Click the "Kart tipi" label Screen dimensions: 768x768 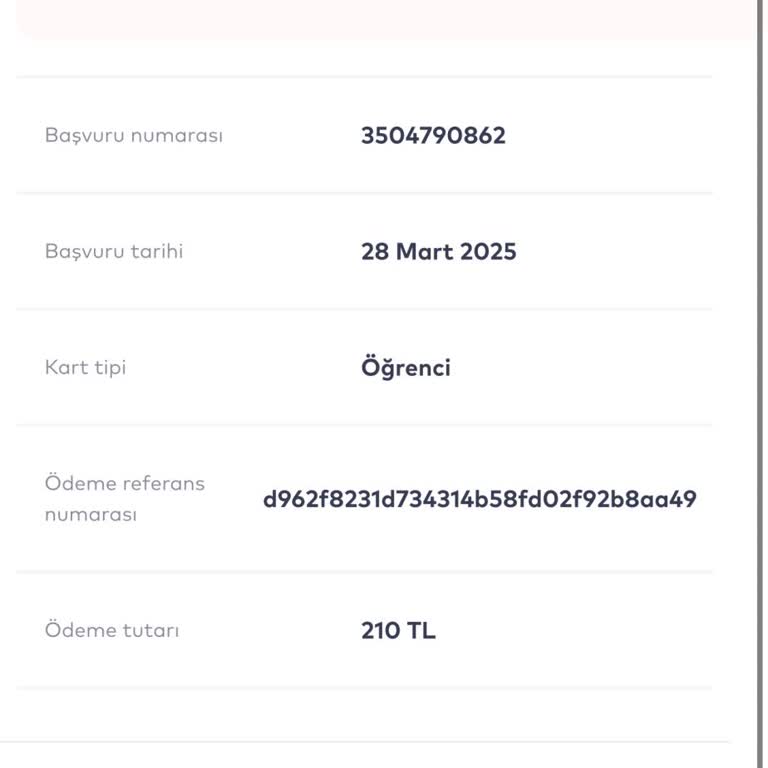pos(85,368)
